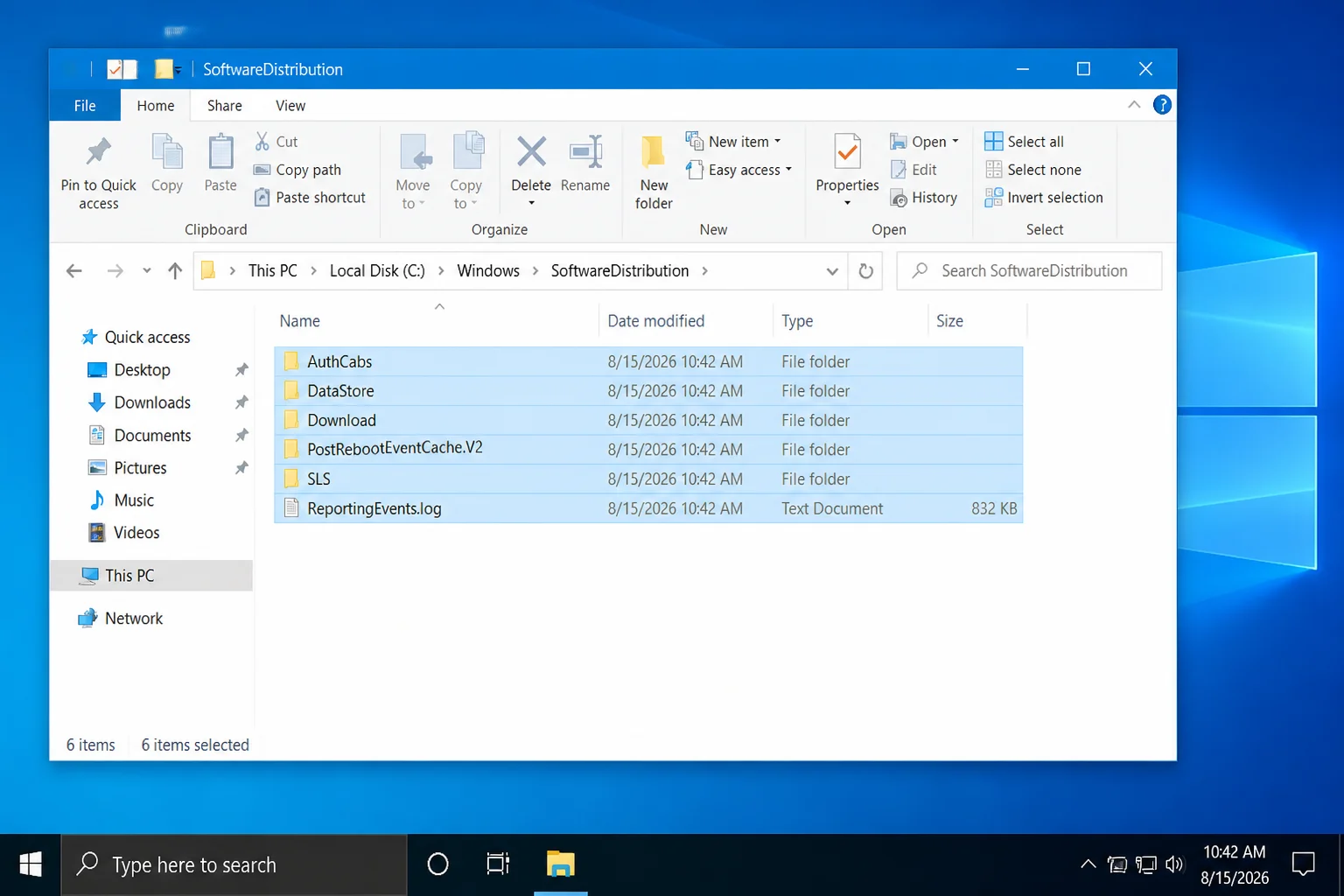This screenshot has height=896, width=1344.
Task: Switch to the Home ribbon tab
Action: (156, 106)
